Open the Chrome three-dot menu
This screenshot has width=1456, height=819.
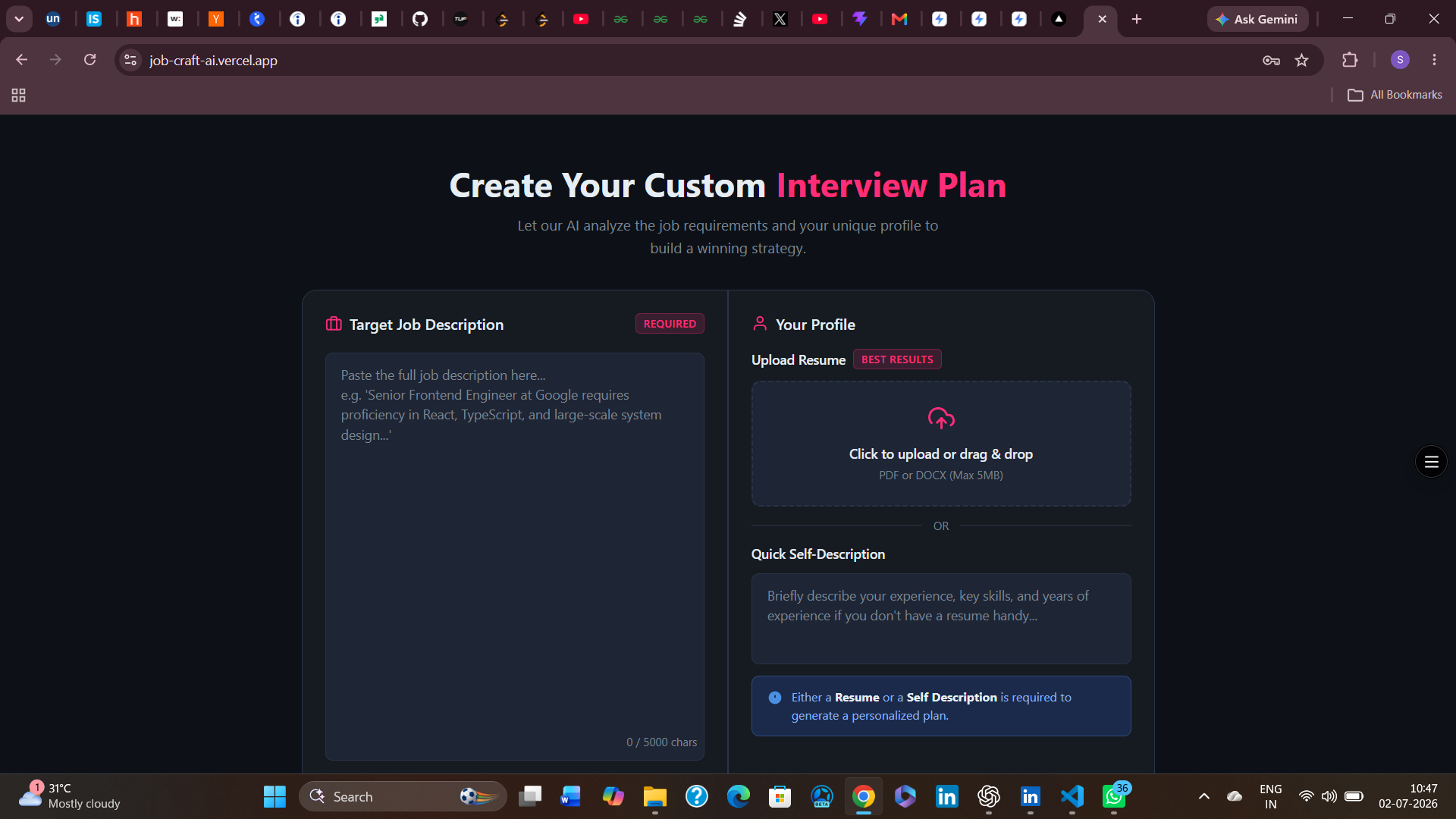click(1434, 60)
